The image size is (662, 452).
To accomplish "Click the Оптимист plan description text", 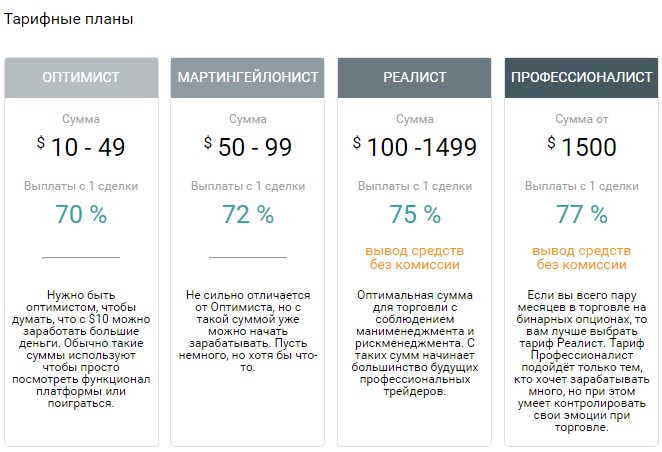I will pos(81,349).
